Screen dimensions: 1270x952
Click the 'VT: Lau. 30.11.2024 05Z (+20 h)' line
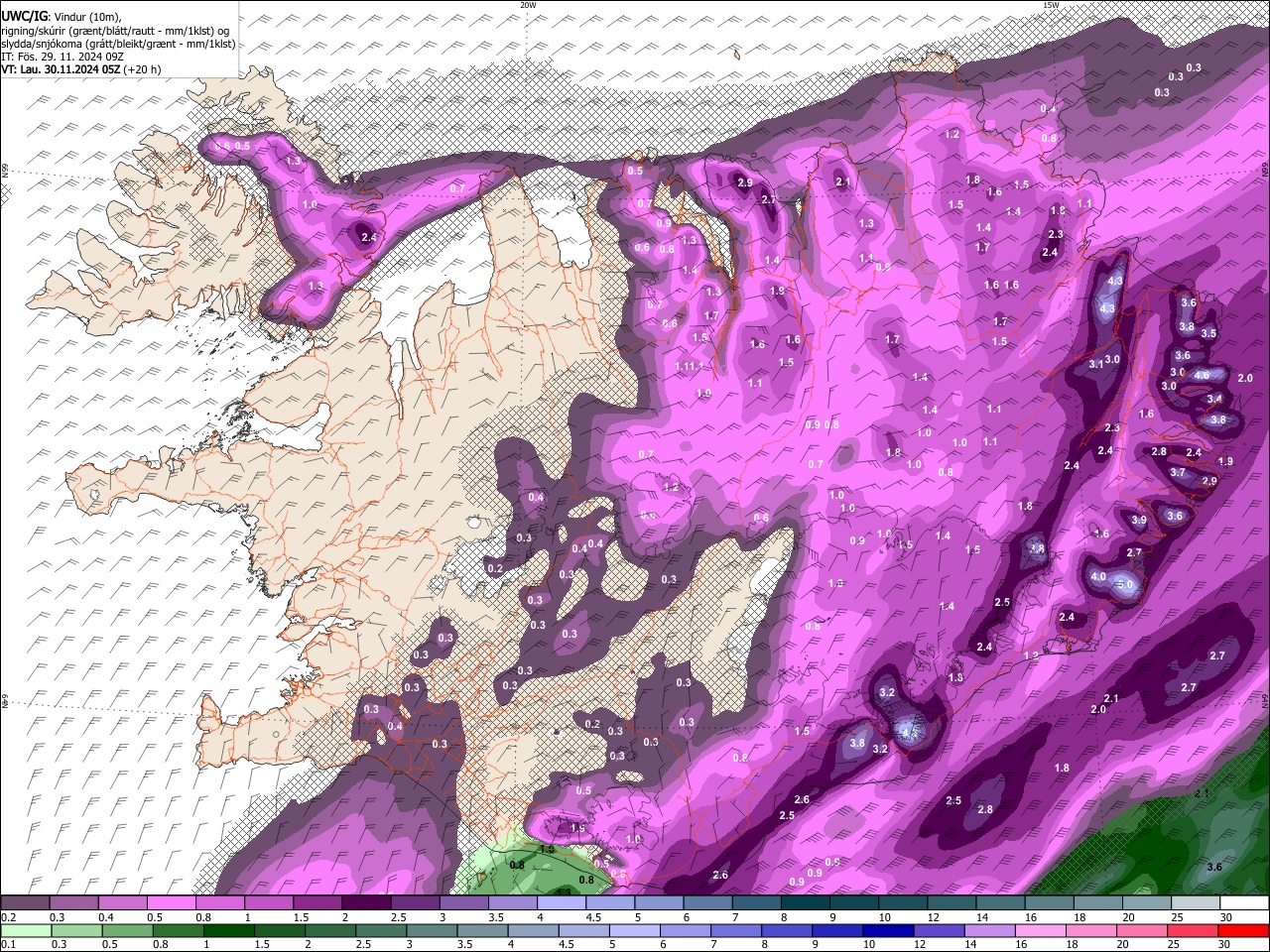pos(81,69)
